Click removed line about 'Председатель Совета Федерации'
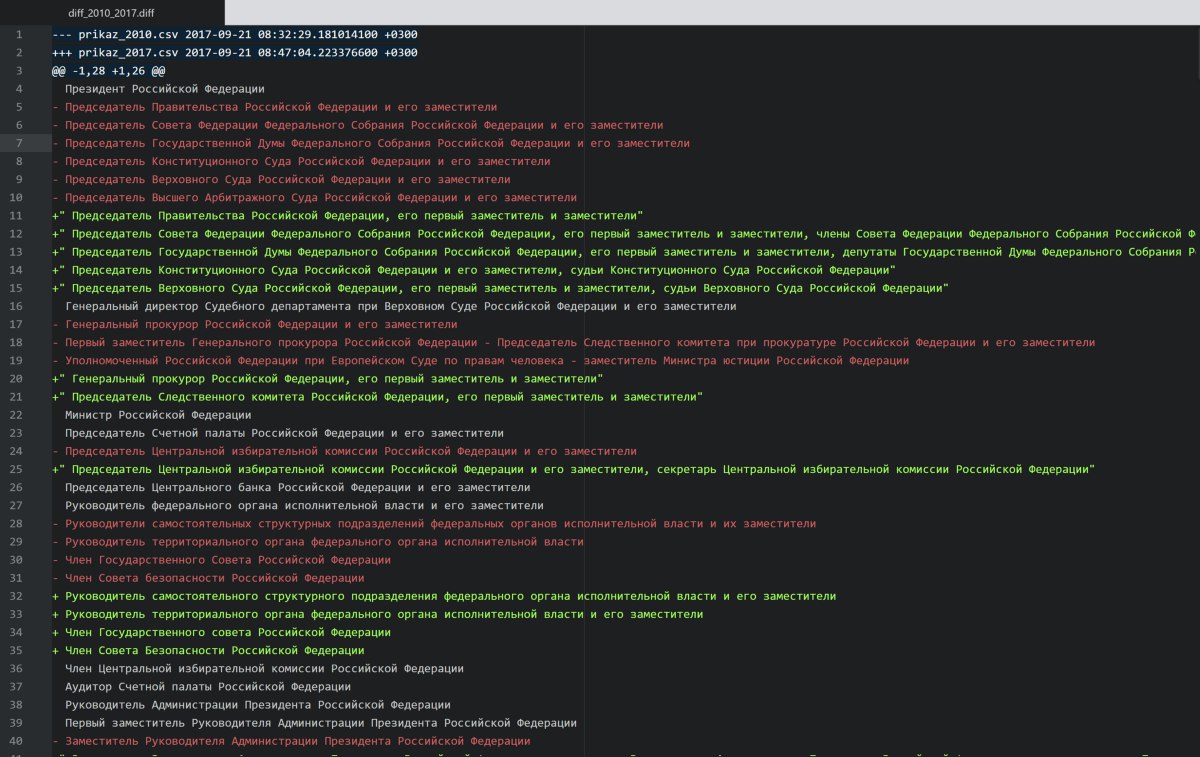Viewport: 1200px width, 757px height. click(358, 125)
